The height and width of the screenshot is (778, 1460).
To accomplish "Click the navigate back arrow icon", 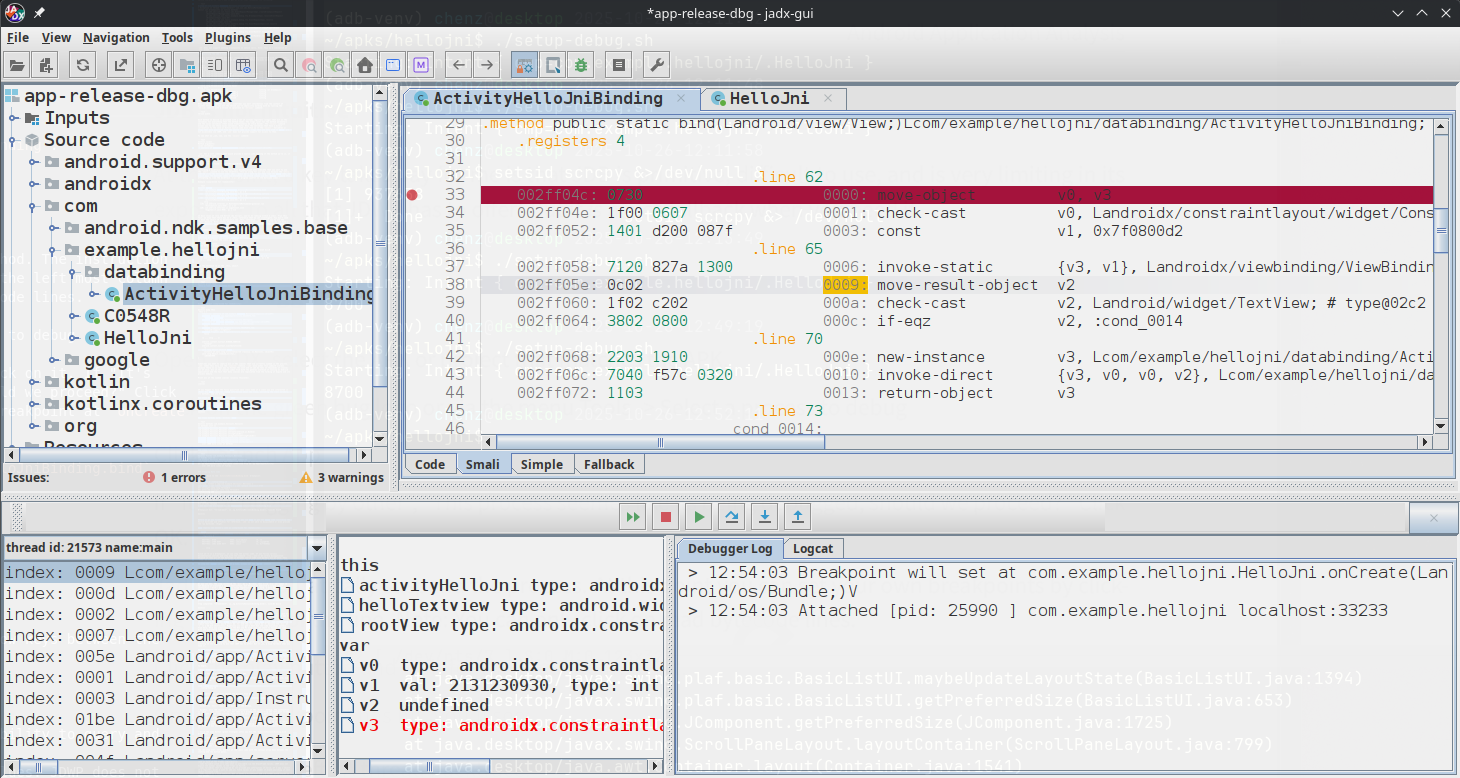I will pyautogui.click(x=458, y=66).
